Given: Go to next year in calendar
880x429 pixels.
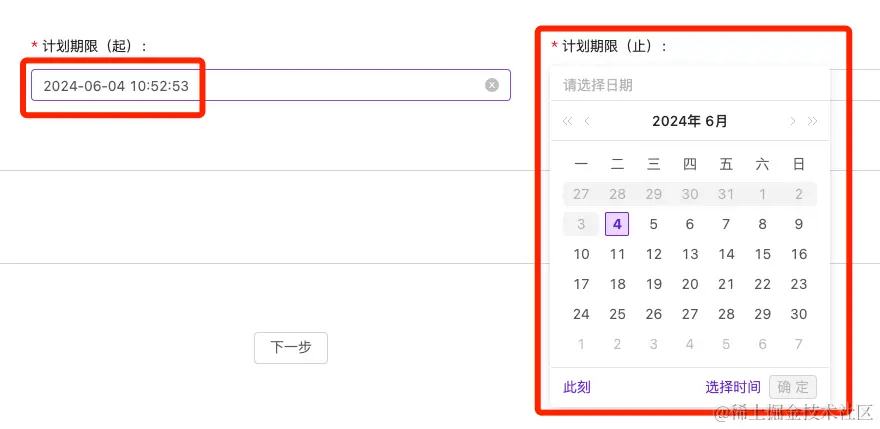Looking at the screenshot, I should tap(812, 121).
